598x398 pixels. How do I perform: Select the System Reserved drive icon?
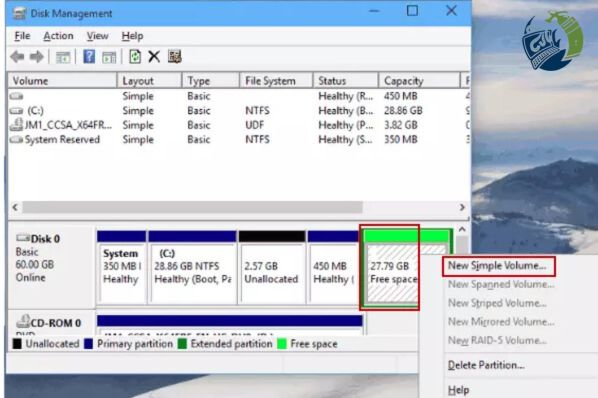(x=16, y=140)
